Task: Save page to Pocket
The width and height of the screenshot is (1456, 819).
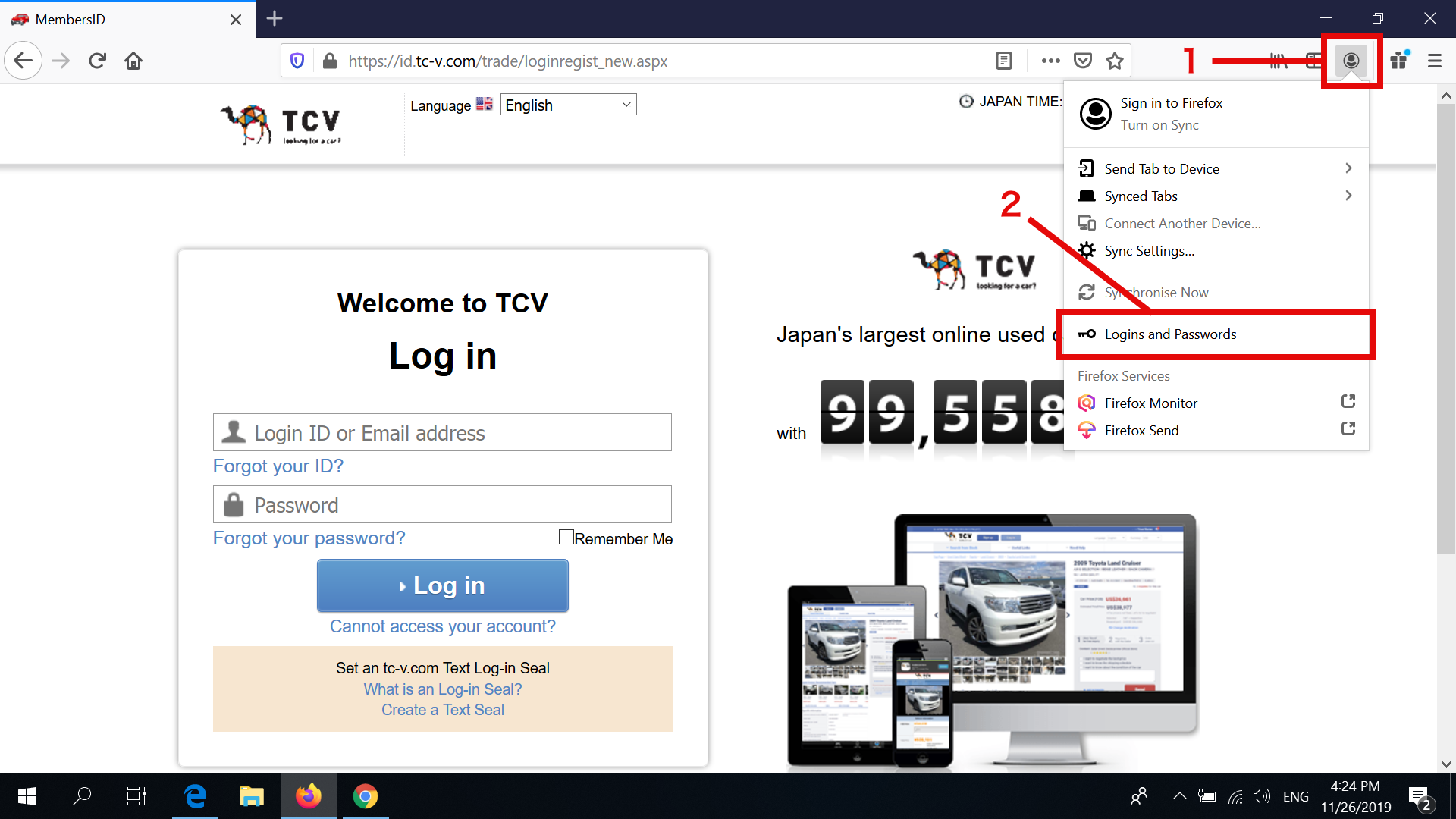Action: coord(1083,61)
